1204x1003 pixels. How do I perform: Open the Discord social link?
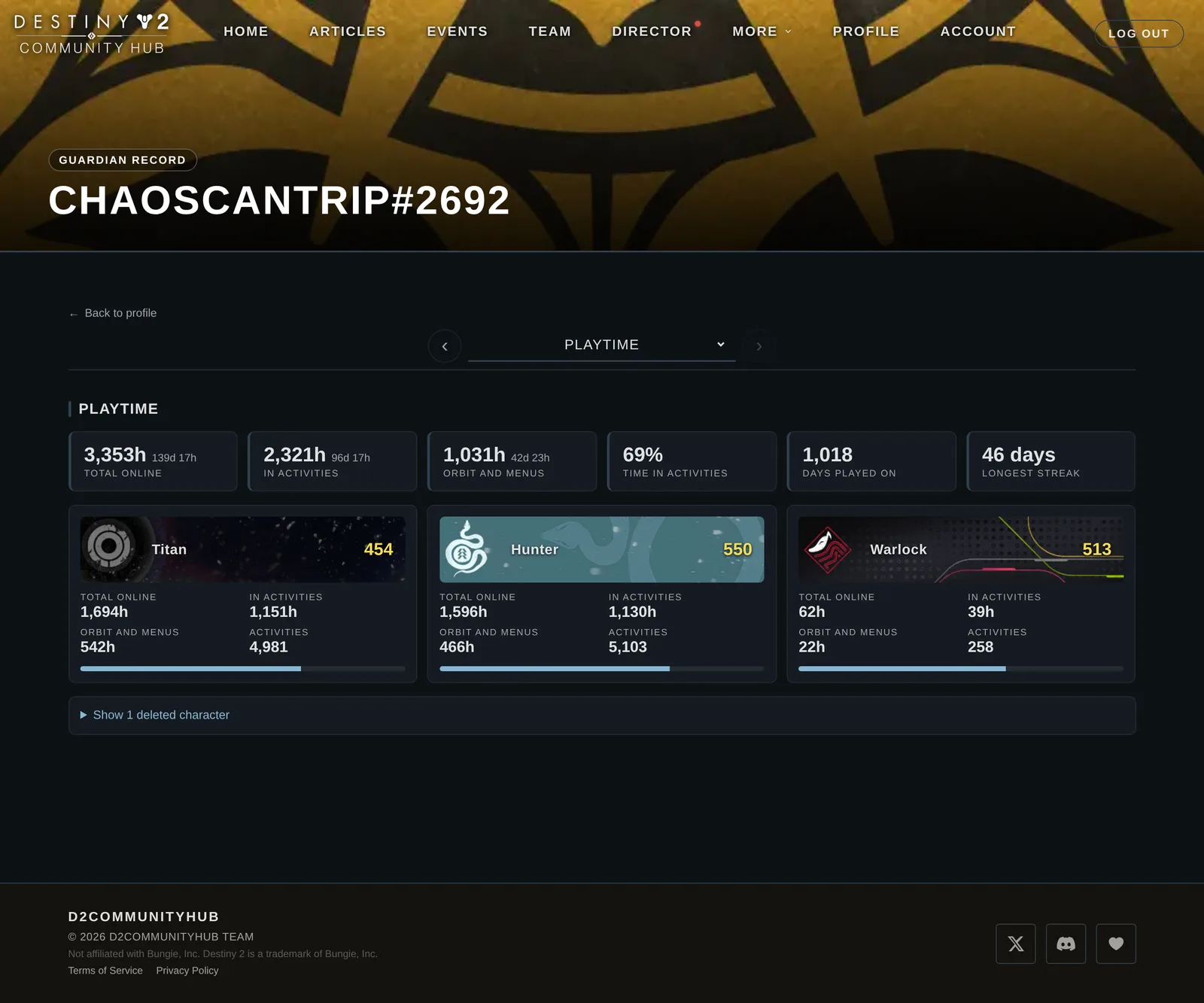click(x=1066, y=944)
